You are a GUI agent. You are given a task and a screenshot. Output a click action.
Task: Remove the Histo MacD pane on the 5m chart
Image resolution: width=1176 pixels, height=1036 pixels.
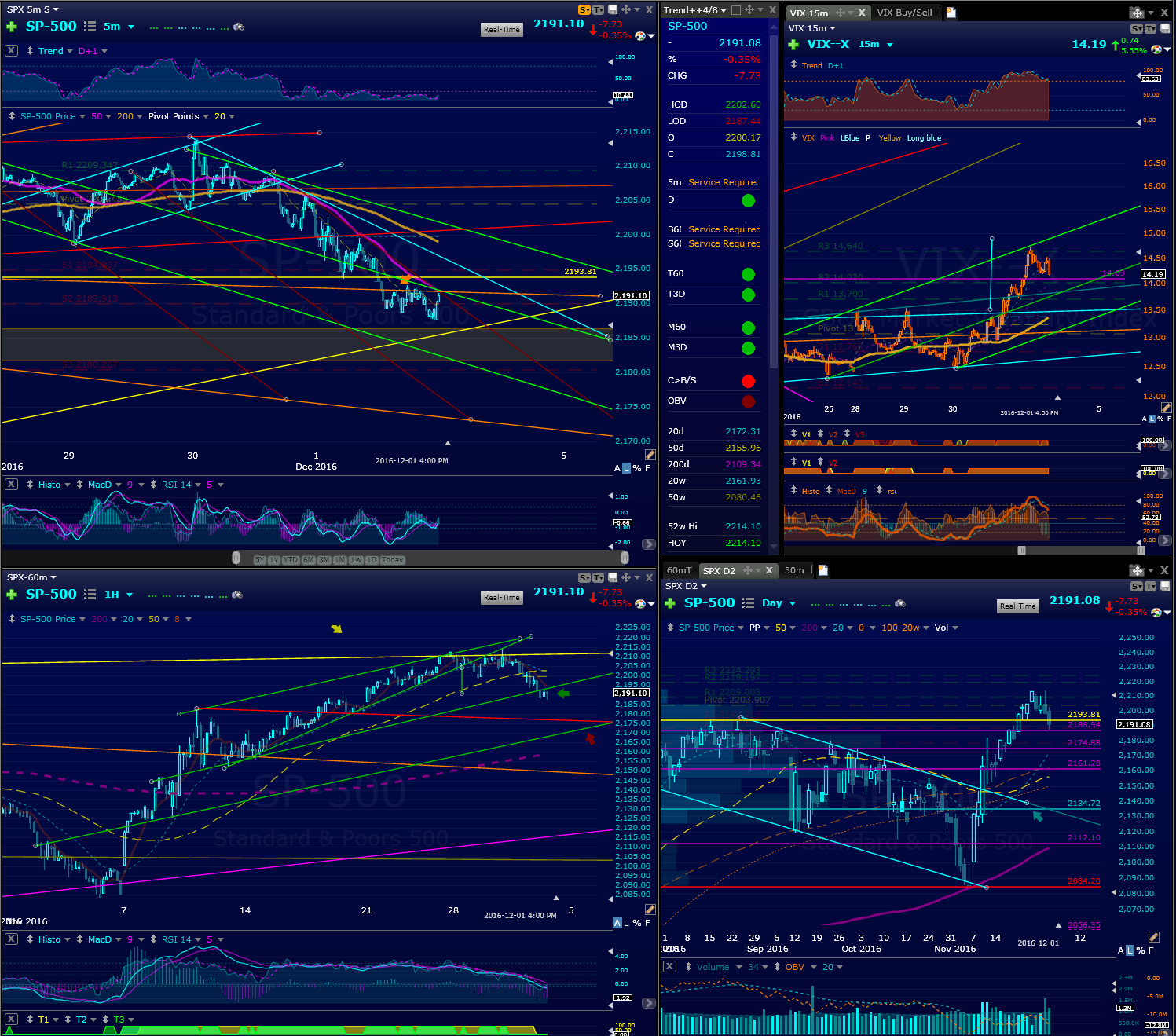(11, 484)
